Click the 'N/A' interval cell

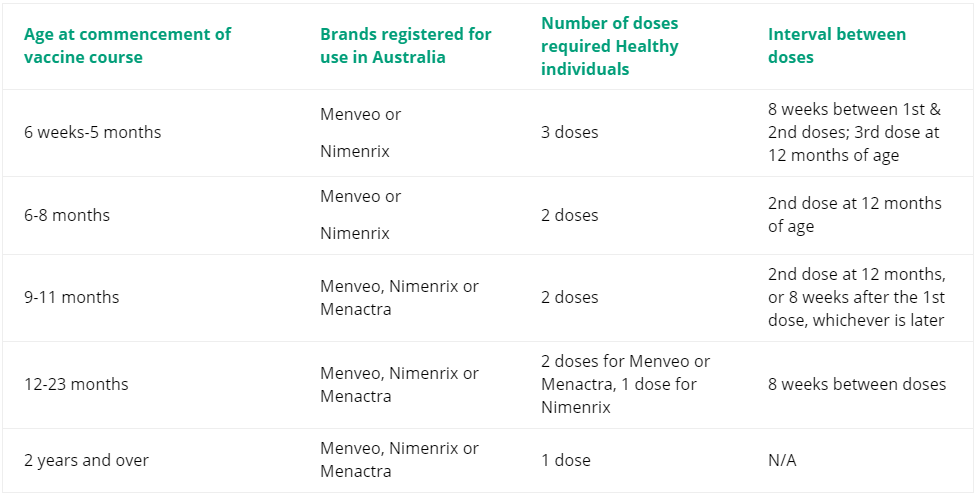pyautogui.click(x=782, y=461)
